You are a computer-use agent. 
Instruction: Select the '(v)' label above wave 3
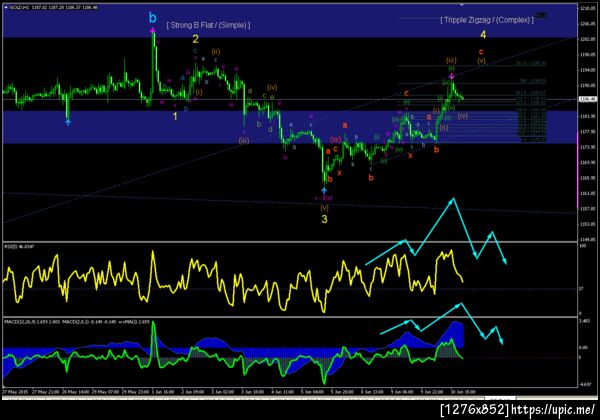click(x=324, y=208)
